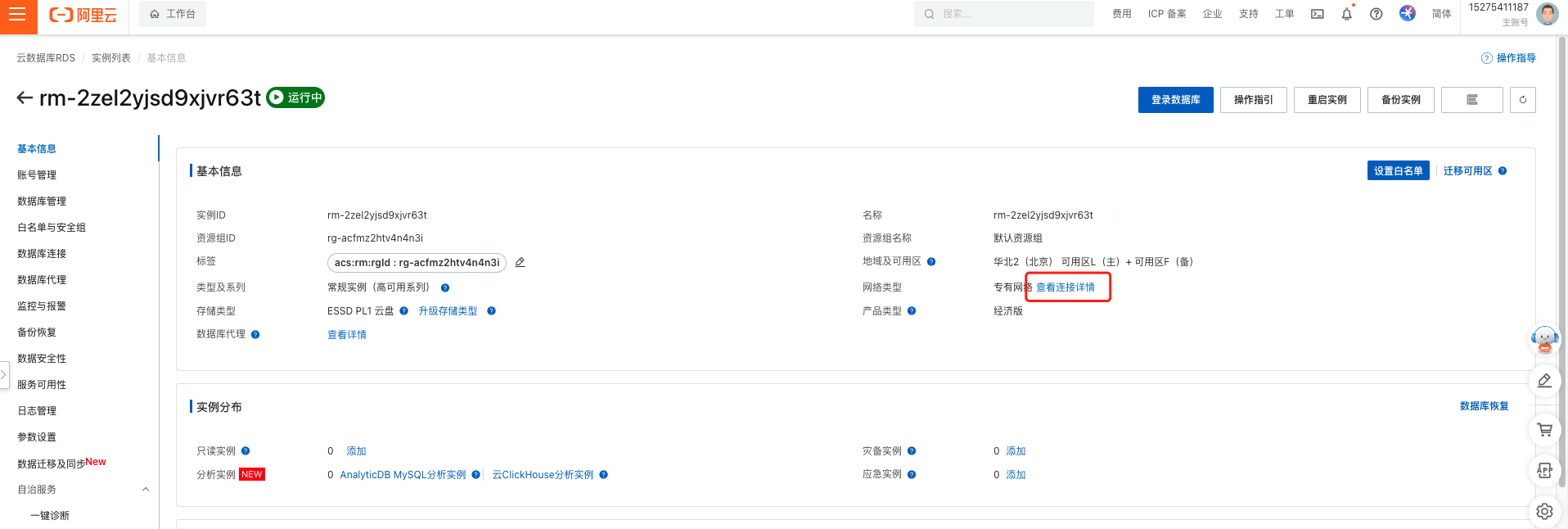
Task: Click the 登录数据库 button
Action: click(1175, 100)
